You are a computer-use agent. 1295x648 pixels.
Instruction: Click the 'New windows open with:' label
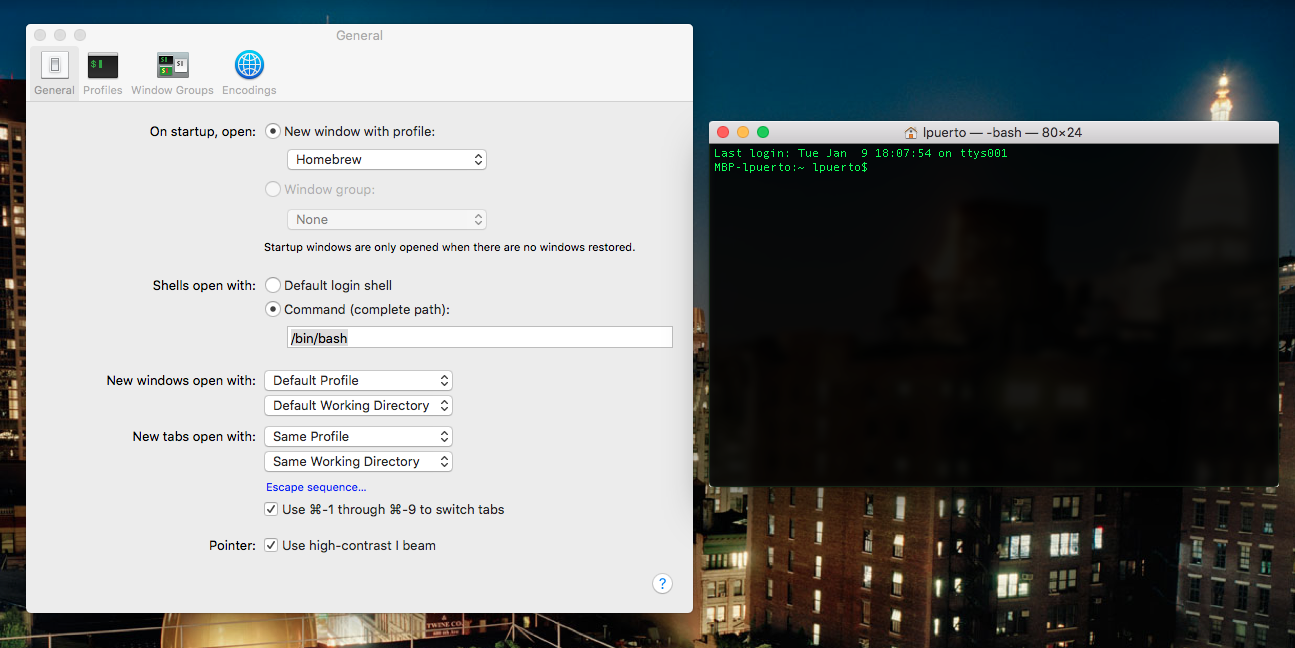click(x=181, y=380)
